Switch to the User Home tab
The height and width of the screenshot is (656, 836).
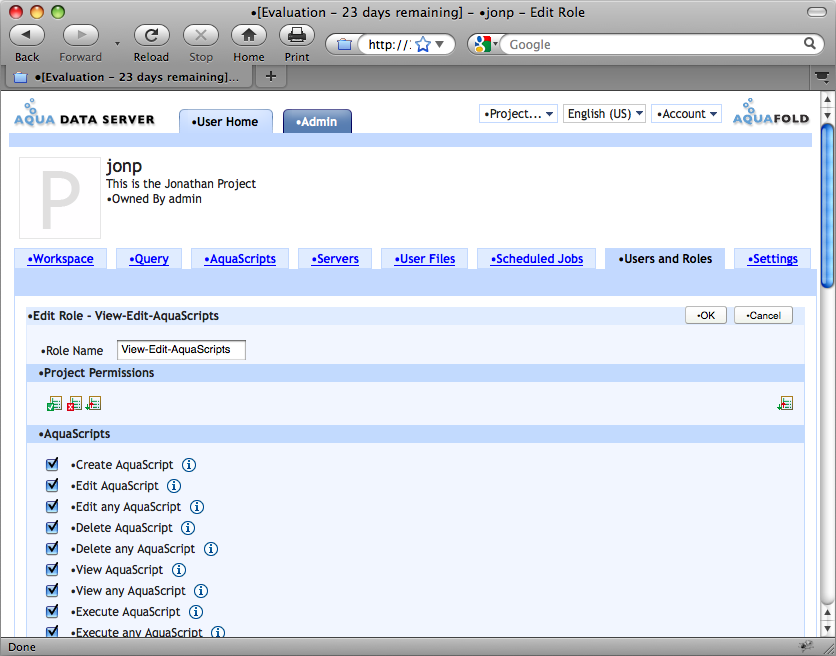pos(226,122)
